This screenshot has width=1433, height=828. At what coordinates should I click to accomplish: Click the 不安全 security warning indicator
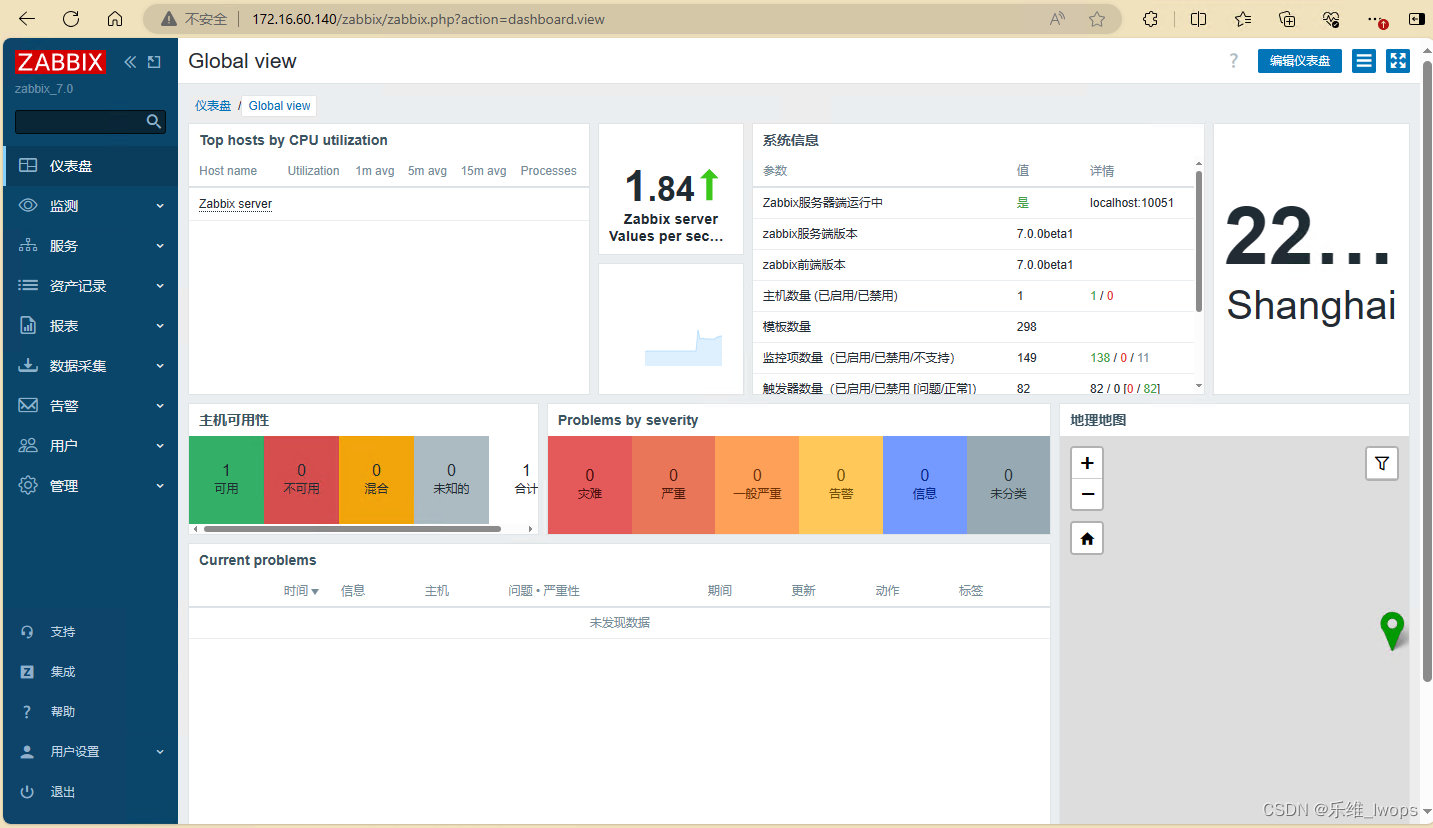coord(195,19)
